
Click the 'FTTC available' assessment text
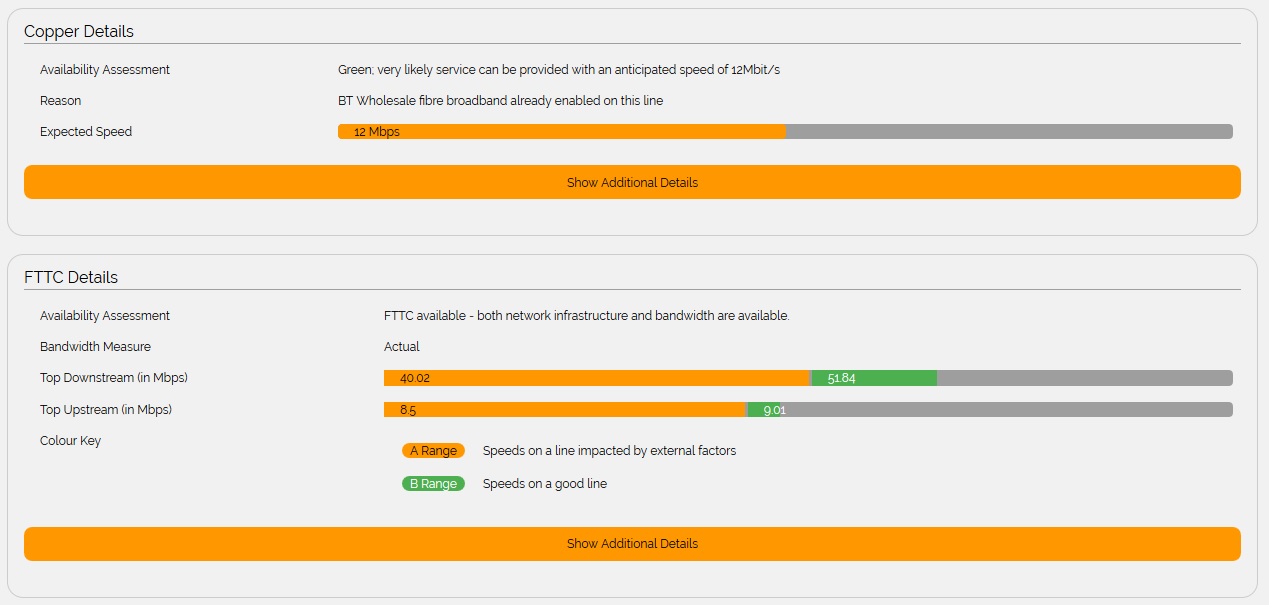[x=586, y=316]
